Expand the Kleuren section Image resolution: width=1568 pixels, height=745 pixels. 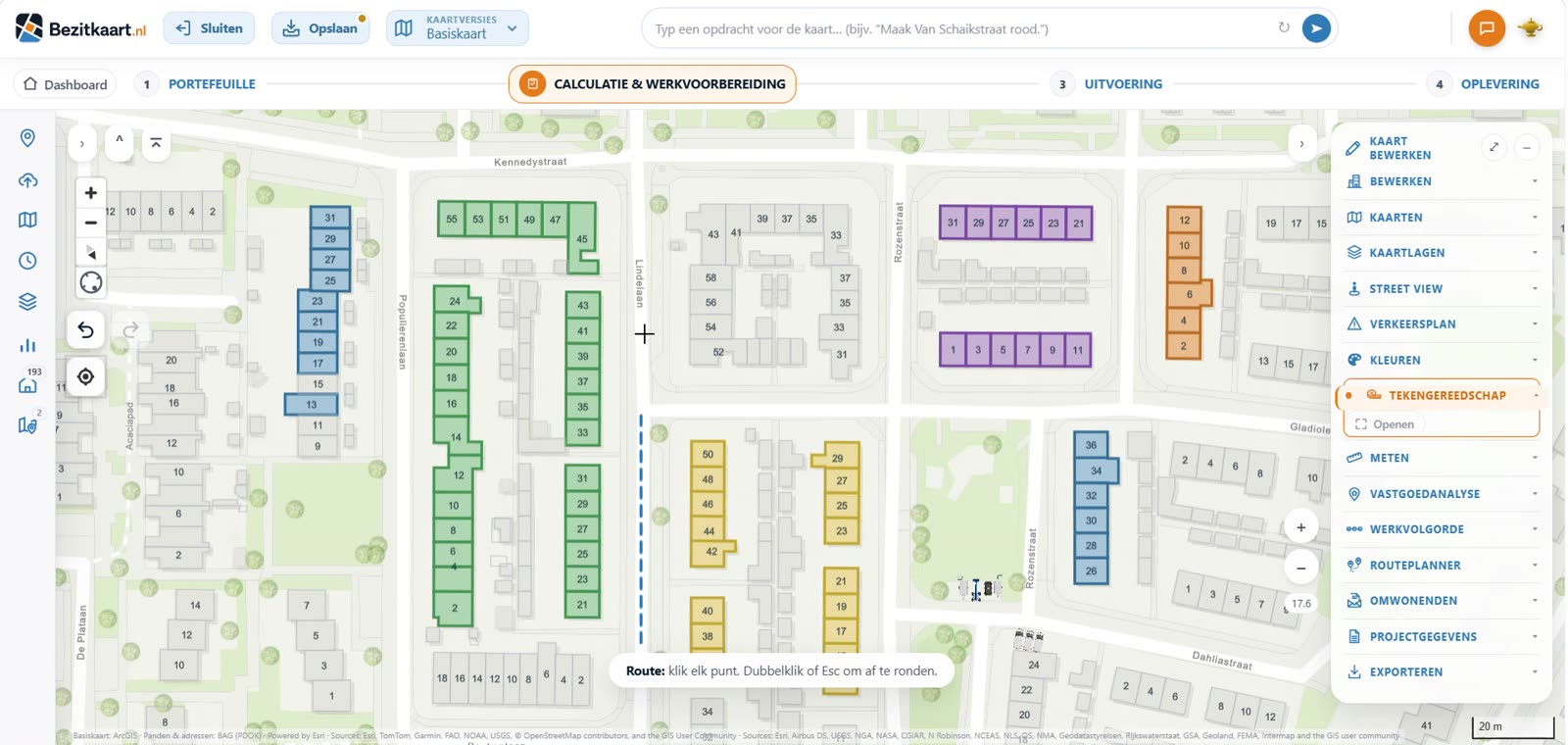[x=1442, y=361]
